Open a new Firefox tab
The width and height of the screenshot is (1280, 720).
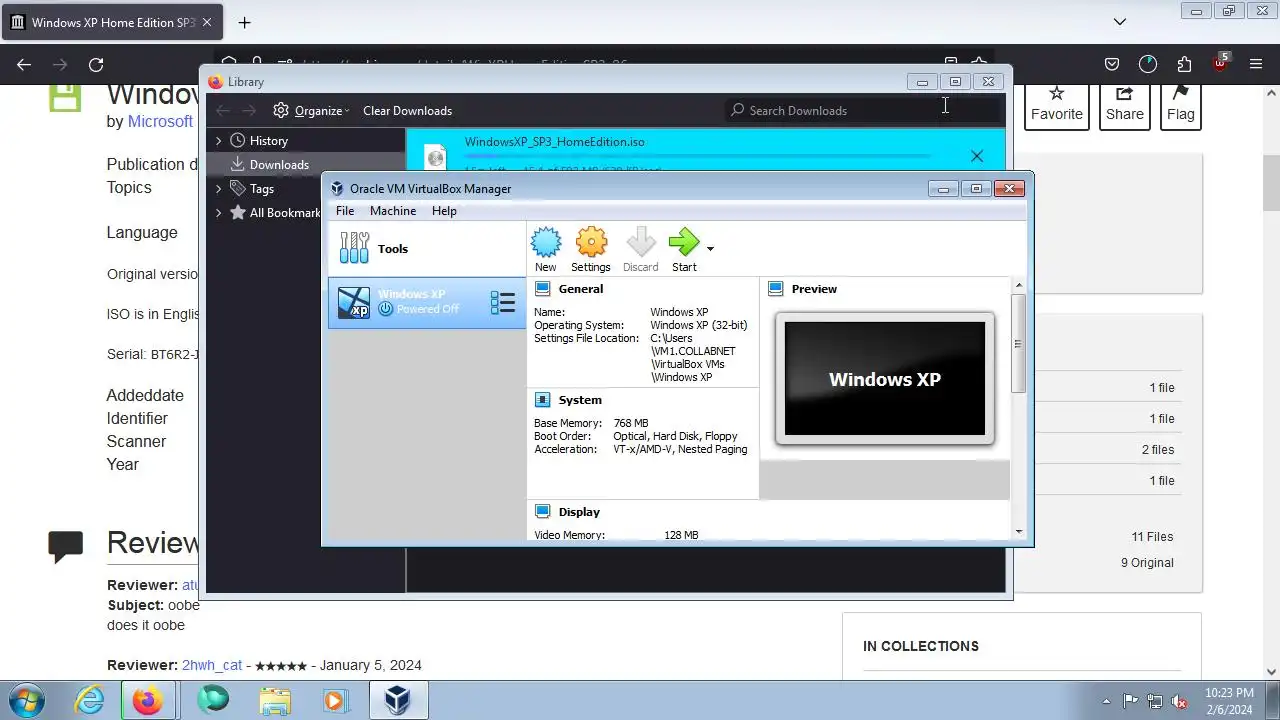pos(244,22)
